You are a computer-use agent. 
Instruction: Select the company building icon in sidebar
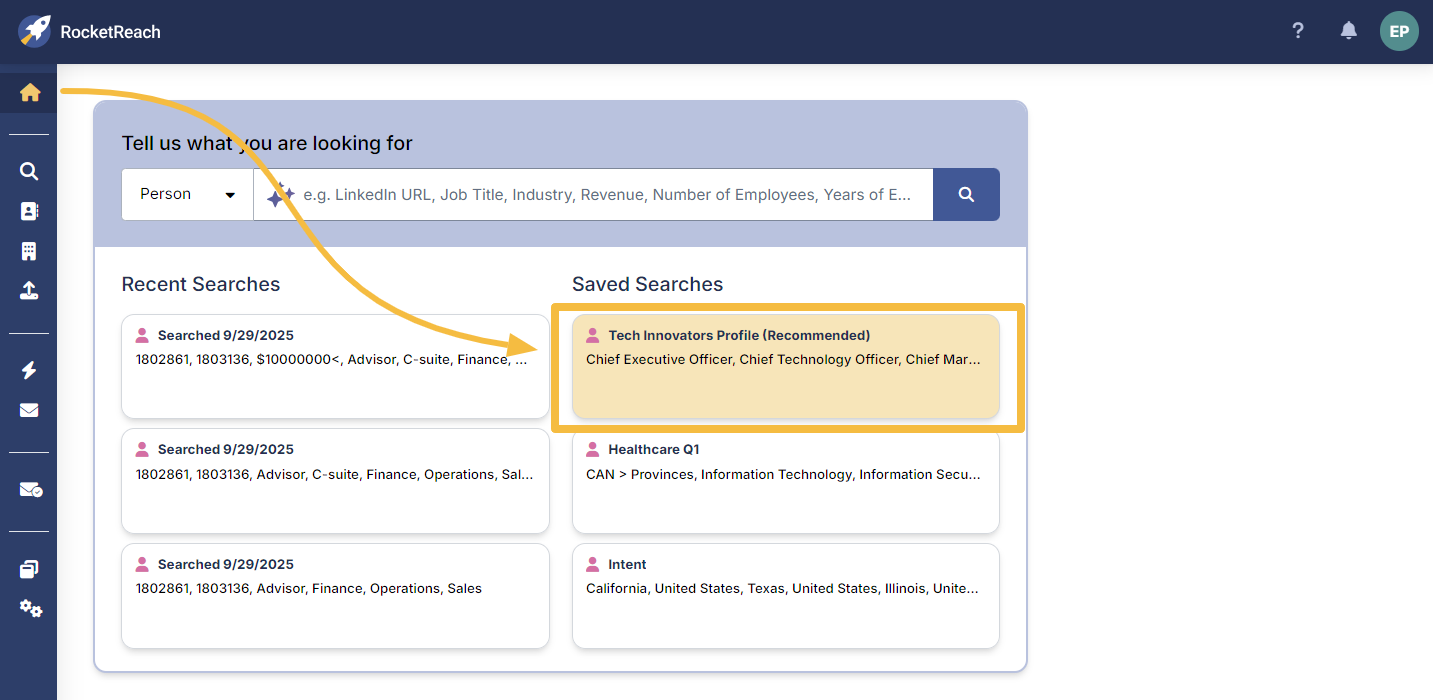[x=29, y=251]
